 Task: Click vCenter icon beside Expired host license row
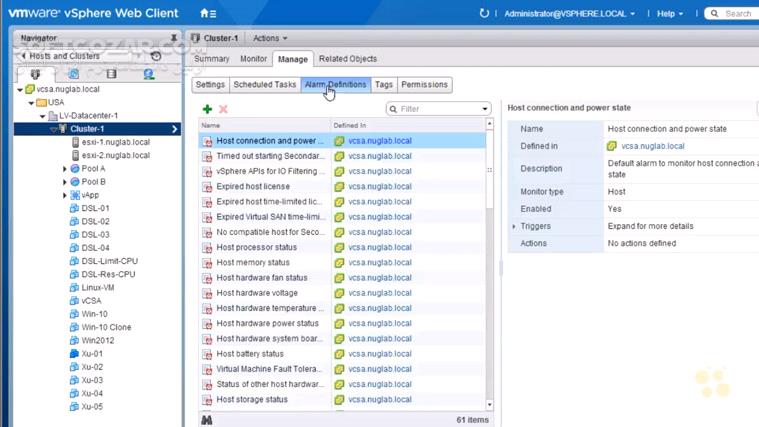(x=339, y=186)
